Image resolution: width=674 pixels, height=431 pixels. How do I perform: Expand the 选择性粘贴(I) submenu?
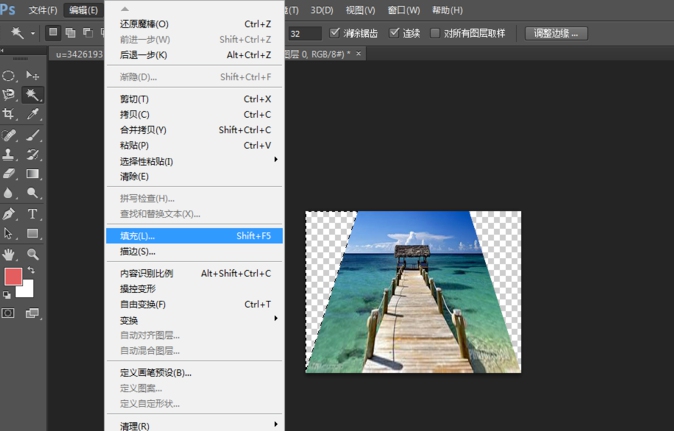click(276, 159)
